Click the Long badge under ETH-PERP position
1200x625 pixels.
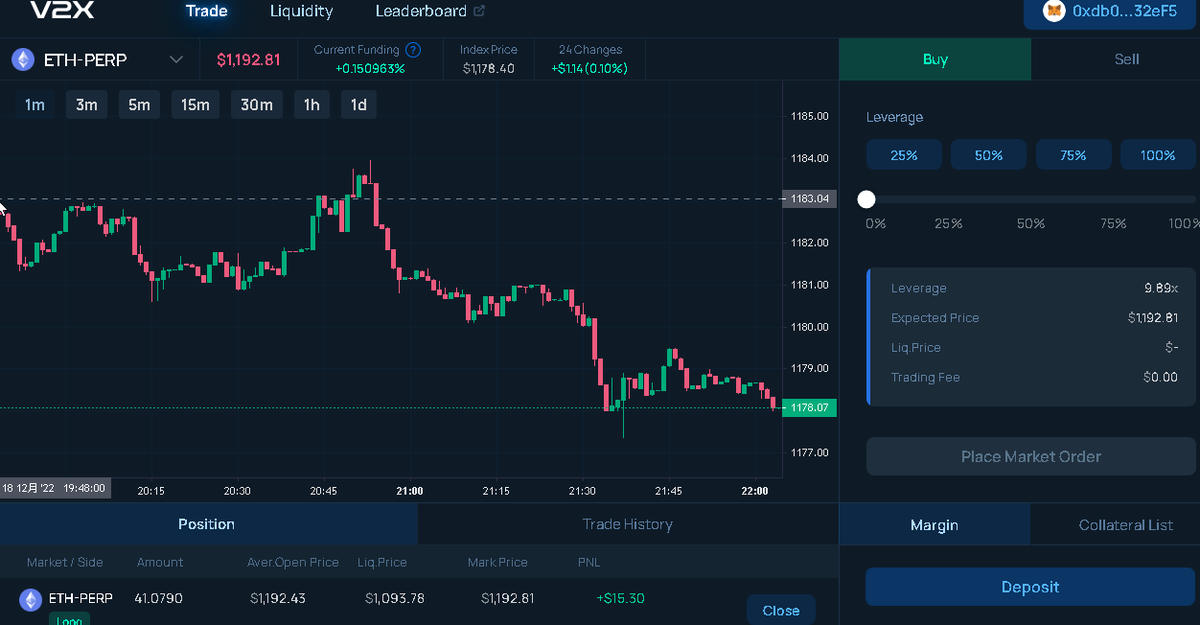(69, 620)
